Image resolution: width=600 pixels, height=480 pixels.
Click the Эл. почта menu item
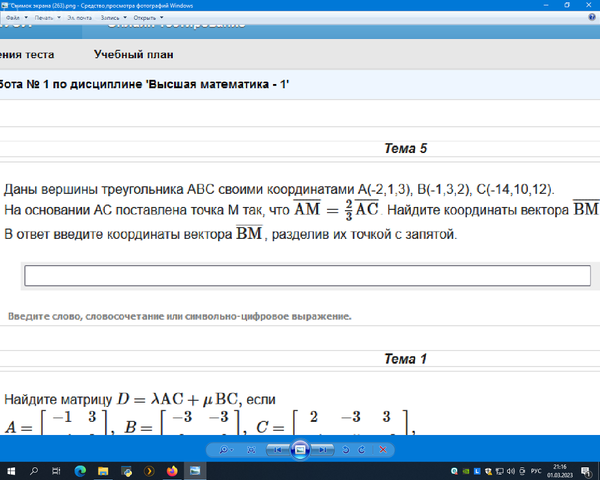[80, 18]
